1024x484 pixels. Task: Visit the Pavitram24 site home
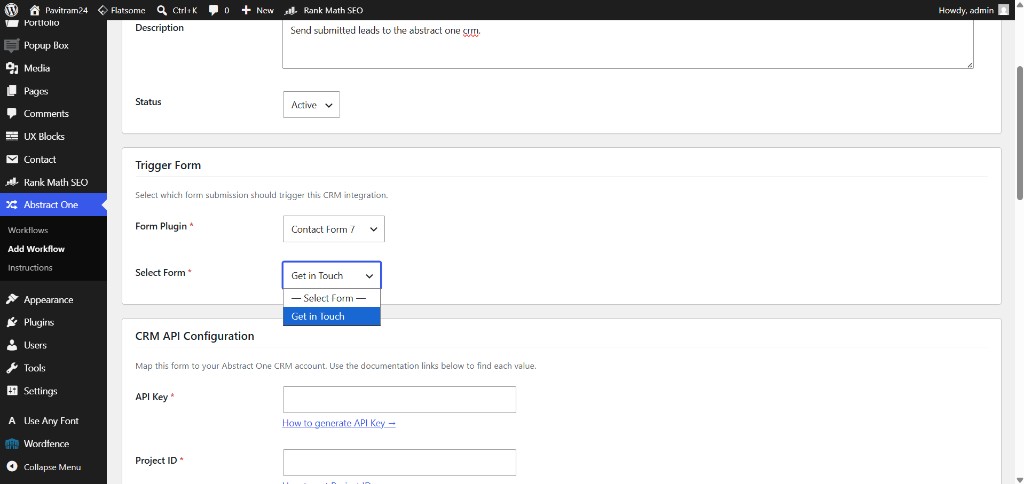coord(59,10)
